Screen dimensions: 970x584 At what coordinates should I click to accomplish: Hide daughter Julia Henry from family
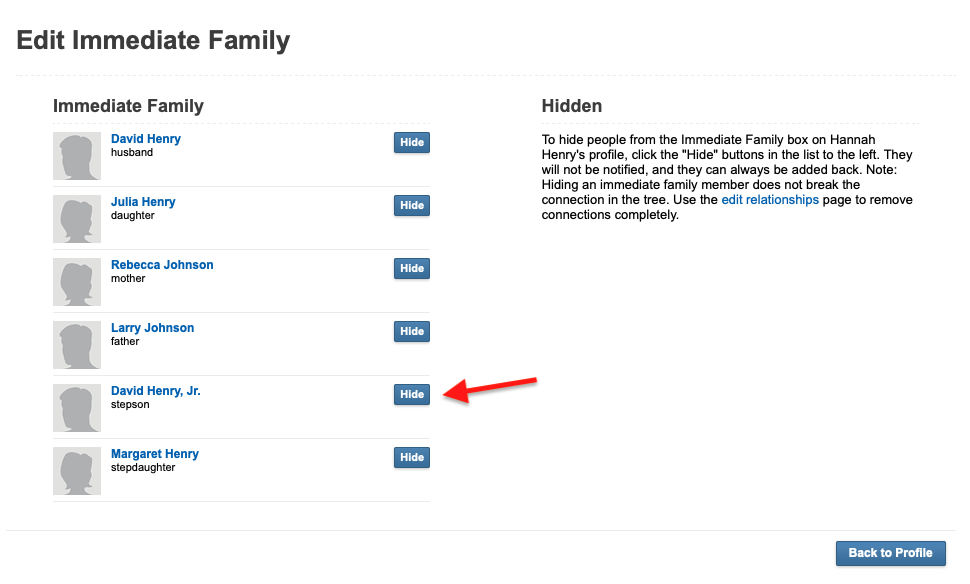tap(412, 205)
